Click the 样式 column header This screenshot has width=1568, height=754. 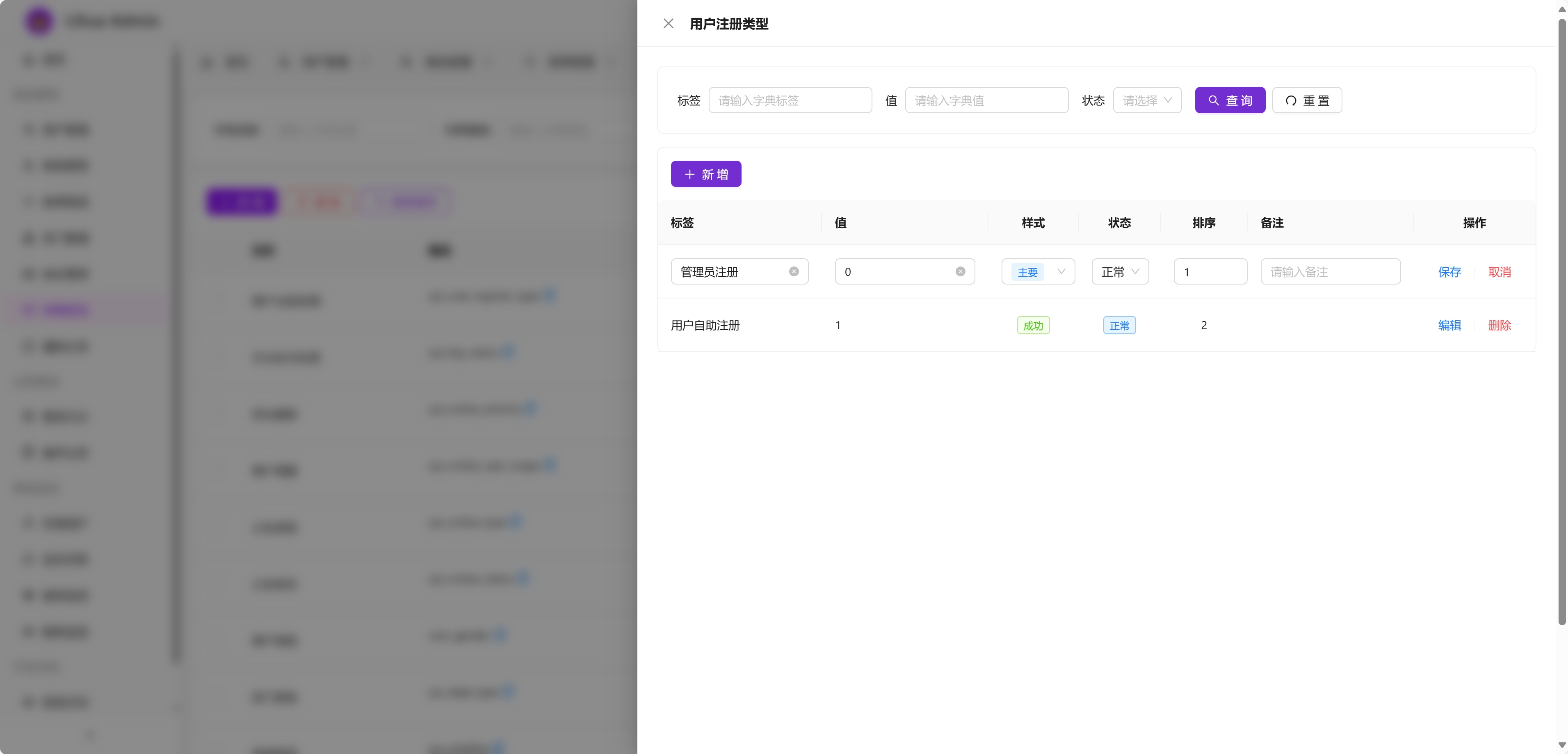[1033, 223]
